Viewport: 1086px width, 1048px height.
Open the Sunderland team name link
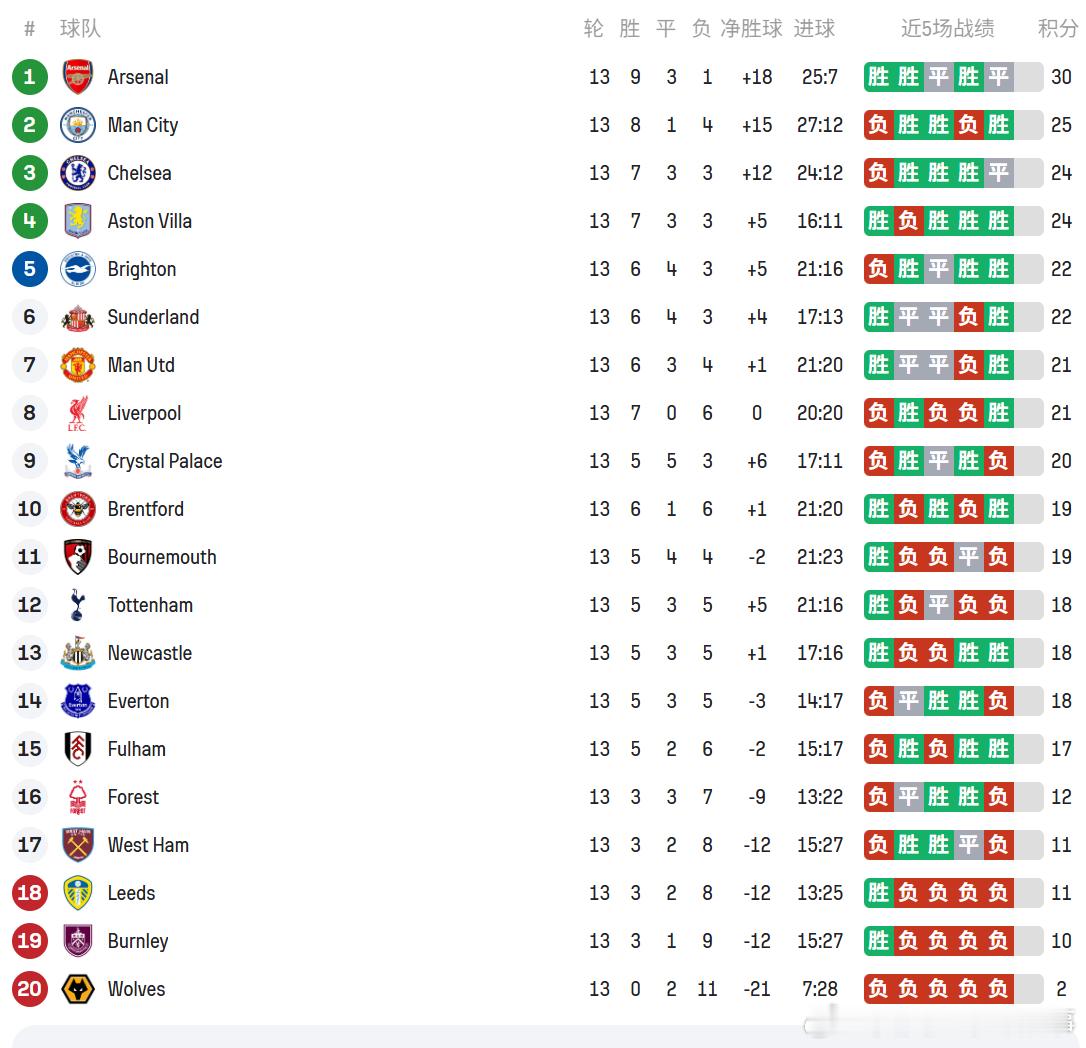coord(153,317)
